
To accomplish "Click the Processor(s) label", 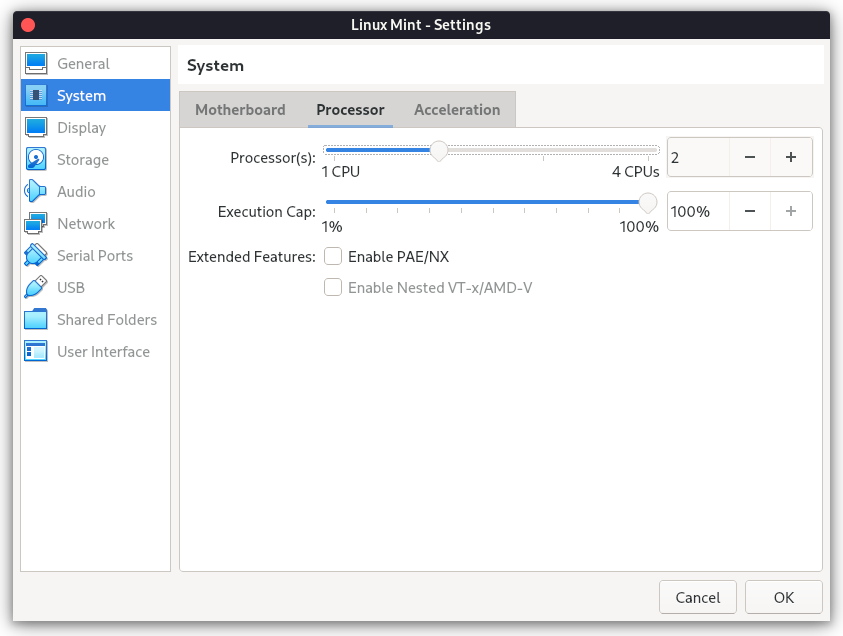I will tap(273, 158).
